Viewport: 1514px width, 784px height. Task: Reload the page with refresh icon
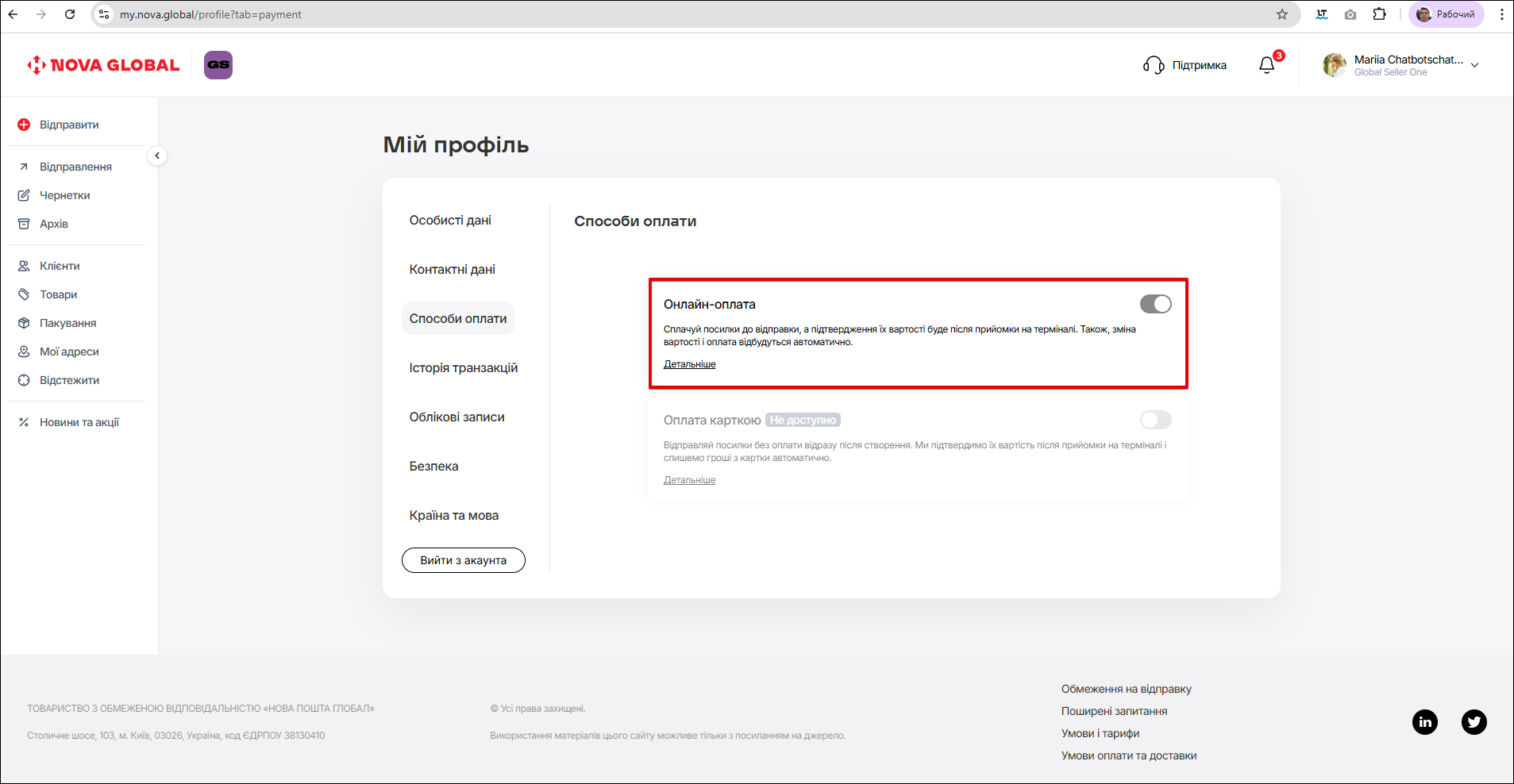pyautogui.click(x=70, y=14)
